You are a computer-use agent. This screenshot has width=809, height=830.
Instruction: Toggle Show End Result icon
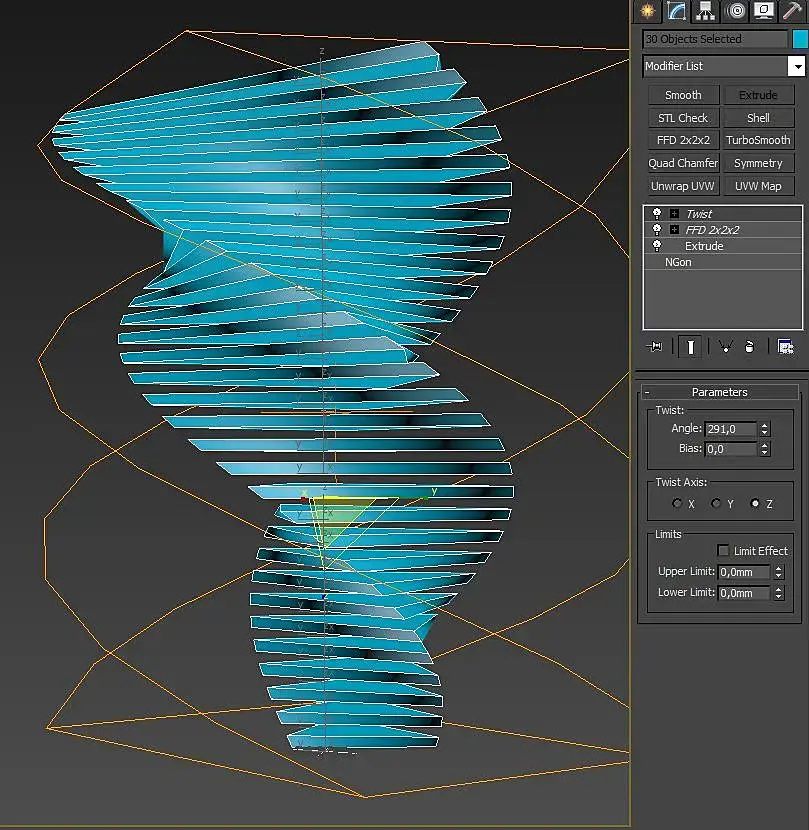click(690, 347)
